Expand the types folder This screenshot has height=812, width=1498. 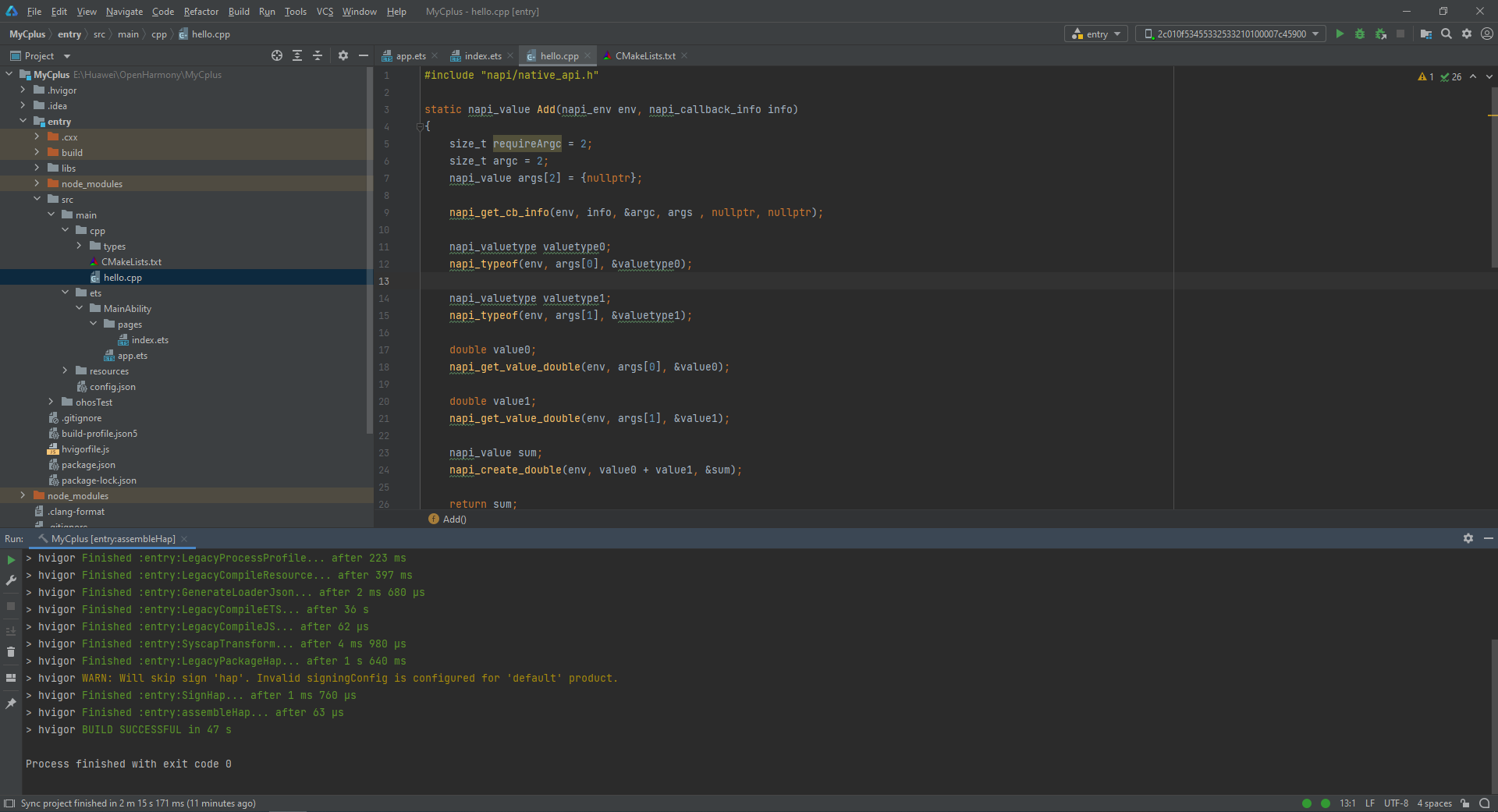point(79,246)
